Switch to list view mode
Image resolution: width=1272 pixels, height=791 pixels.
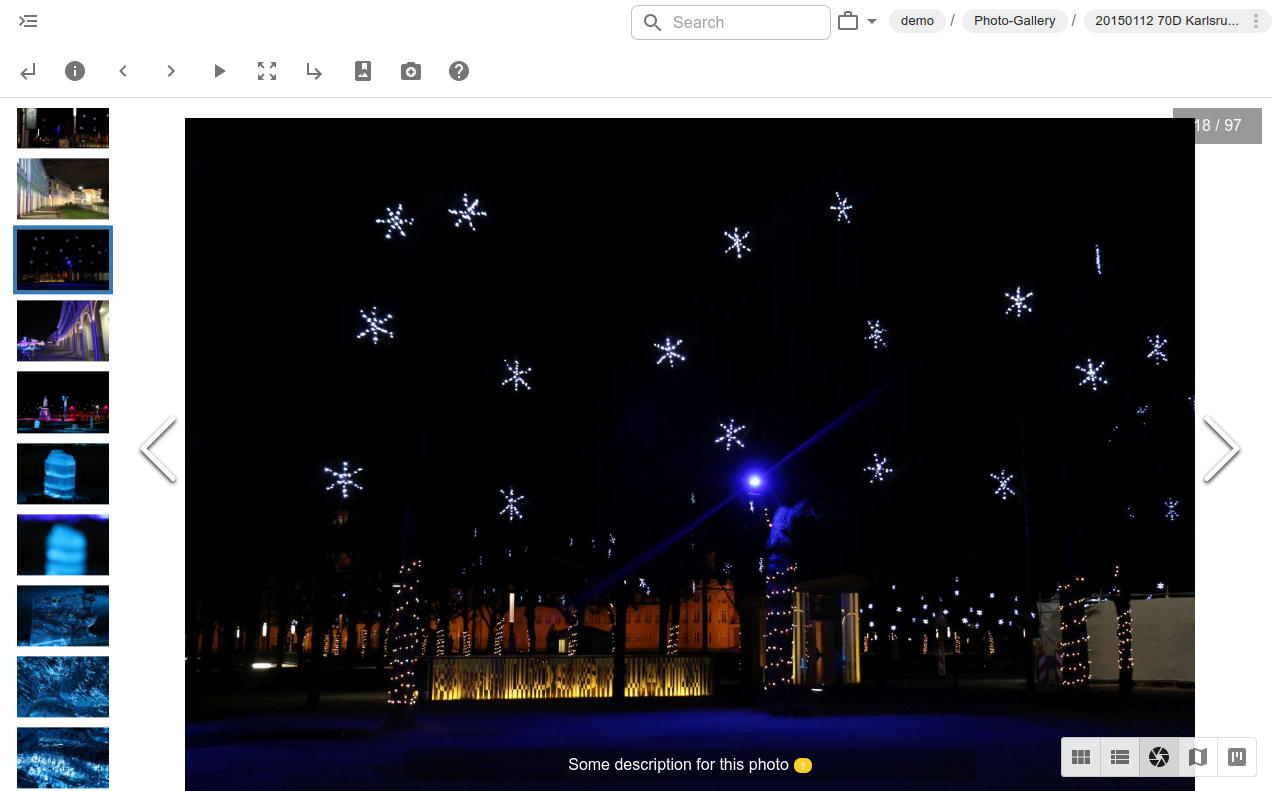(x=1120, y=757)
